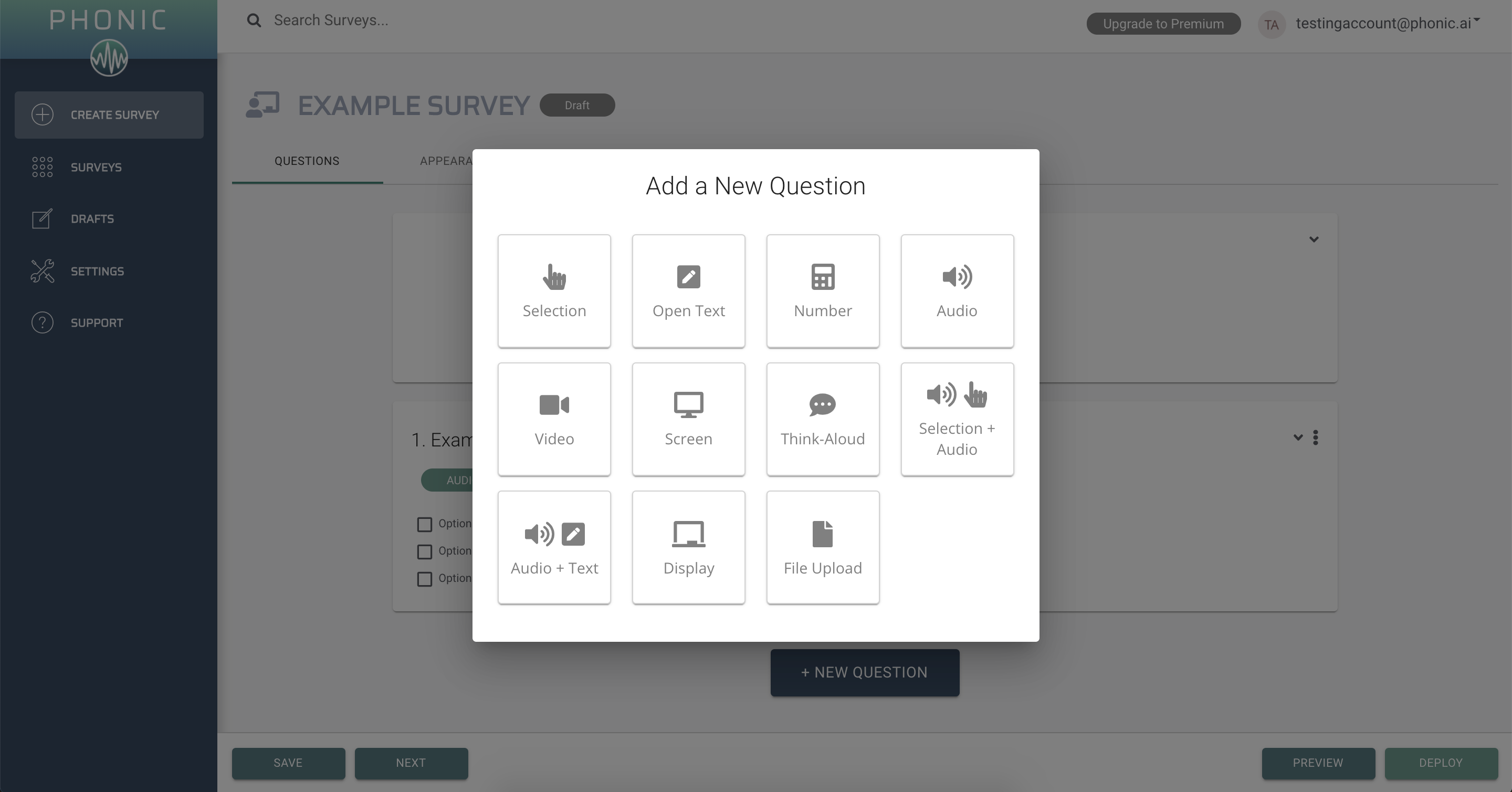Open the survey search magnifier
Image resolution: width=1512 pixels, height=792 pixels.
(254, 20)
